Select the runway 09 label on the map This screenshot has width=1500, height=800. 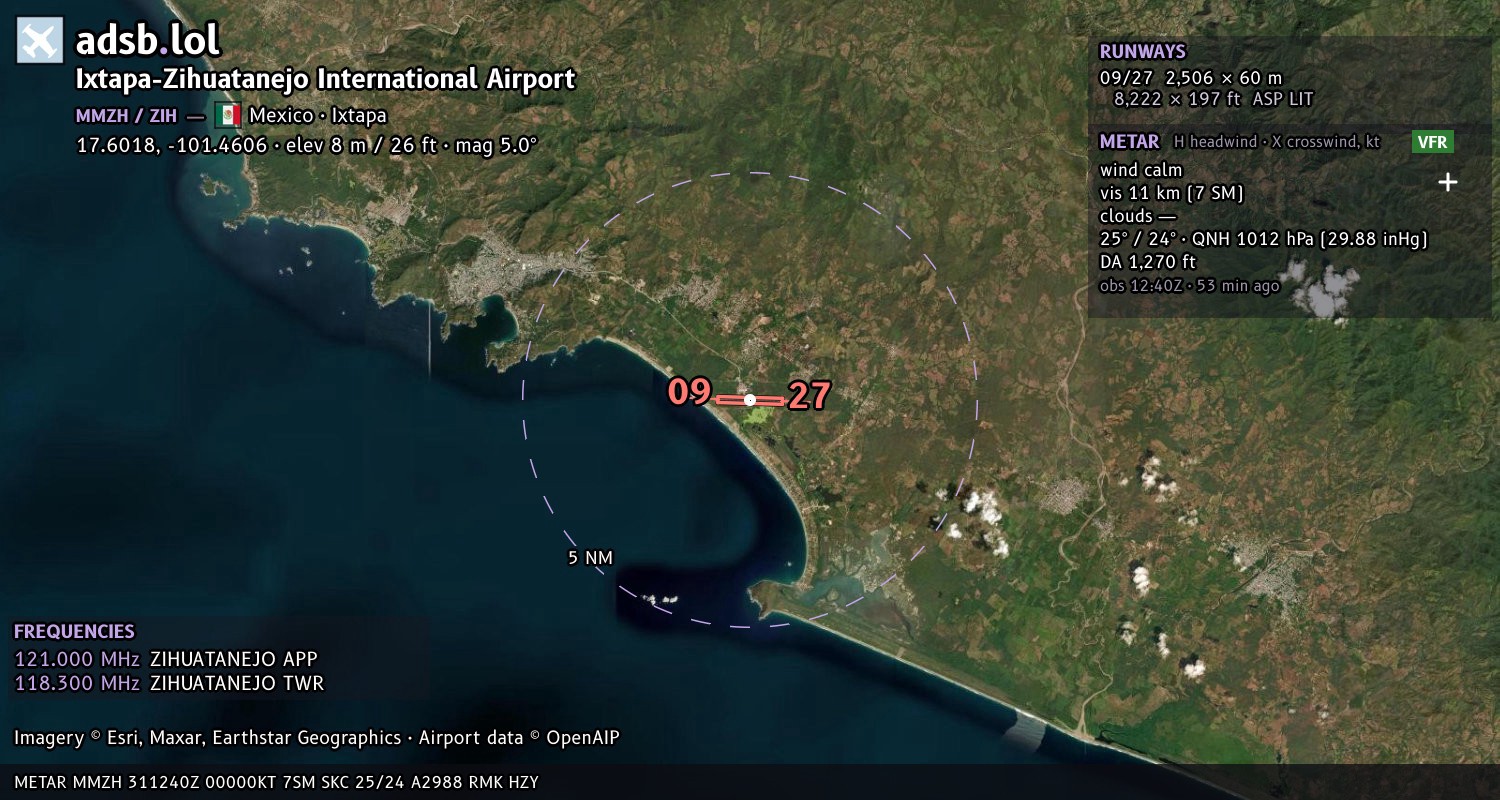(x=689, y=392)
